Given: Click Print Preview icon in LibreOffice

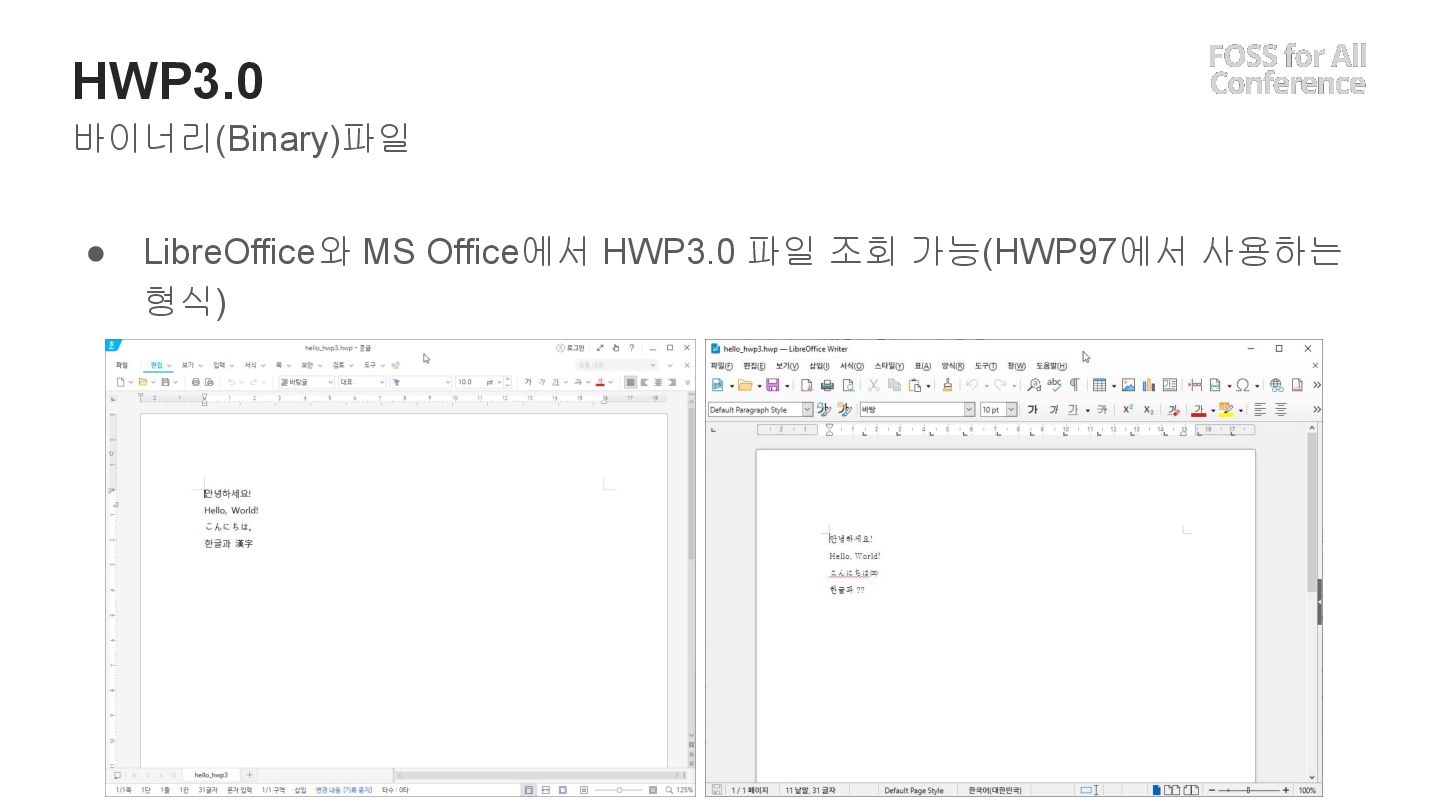Looking at the screenshot, I should pyautogui.click(x=848, y=385).
